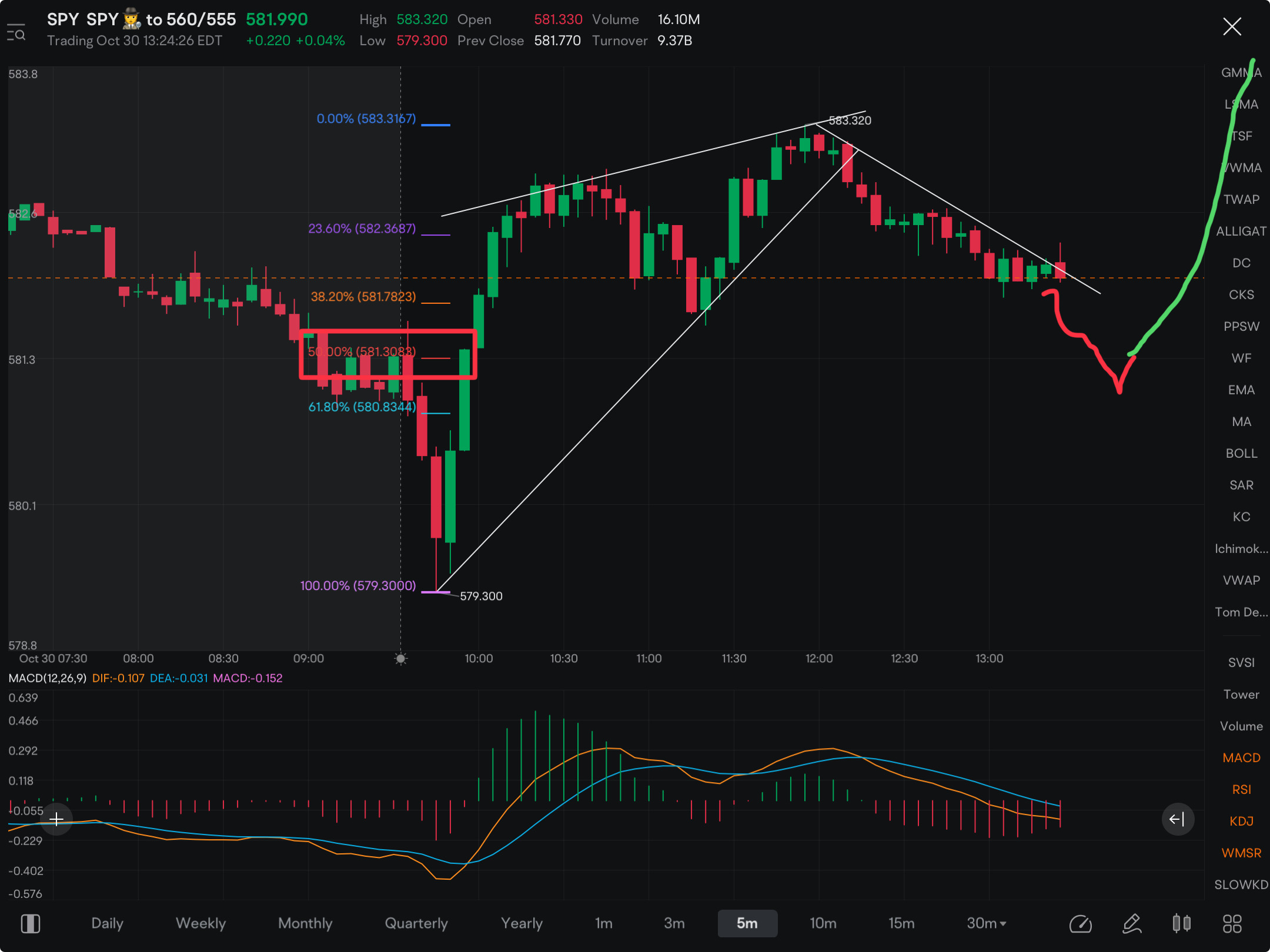The width and height of the screenshot is (1270, 952).
Task: Select the SVSI sub-indicator
Action: (x=1241, y=663)
